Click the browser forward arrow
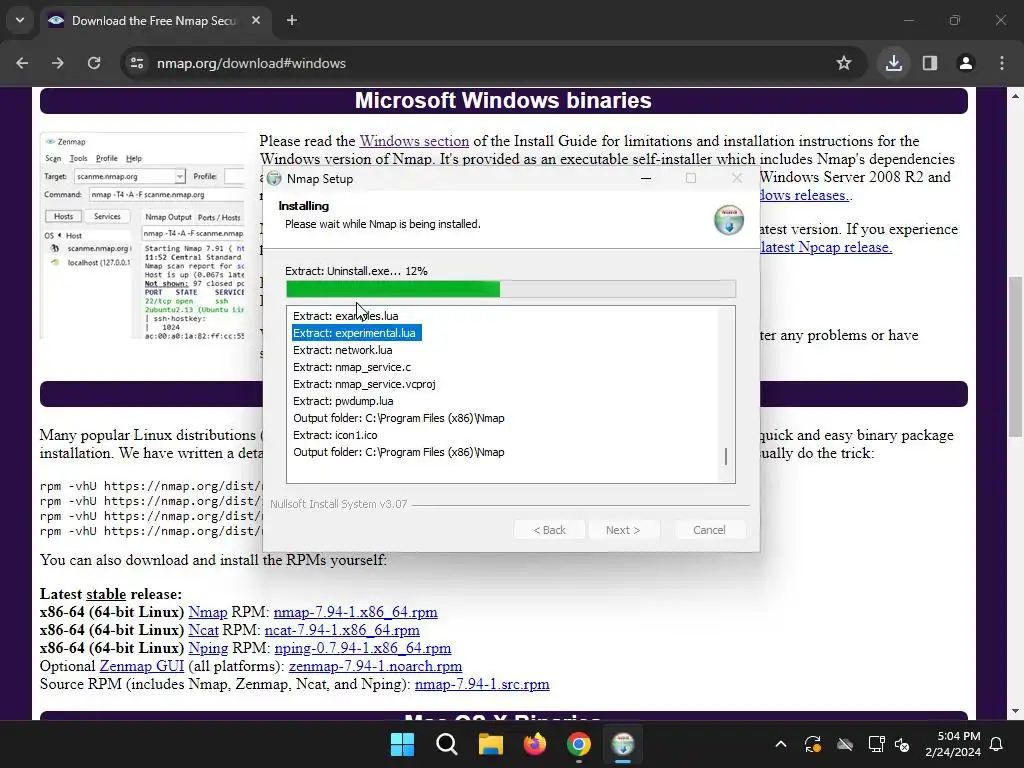 [58, 63]
